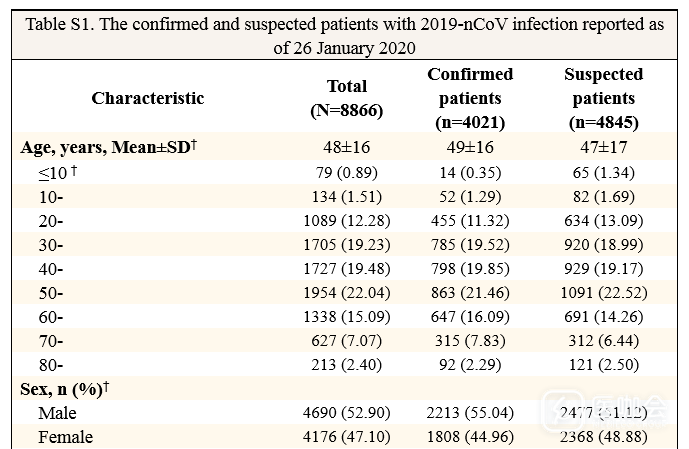Screen dimensions: 689x449
Task: Click the 80- age group row label
Action: tap(50, 364)
